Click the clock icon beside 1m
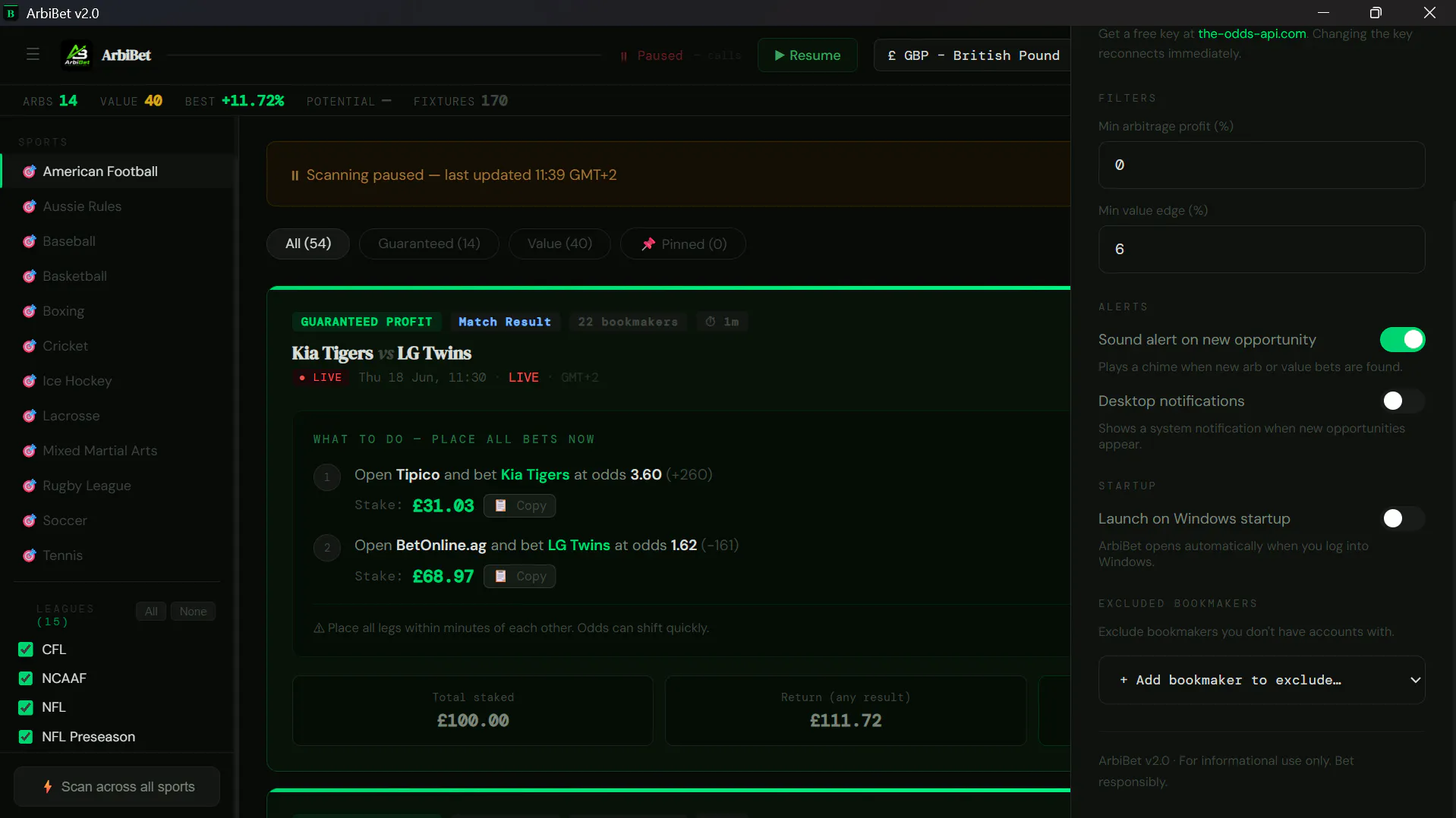Viewport: 1456px width, 818px height. click(x=711, y=322)
